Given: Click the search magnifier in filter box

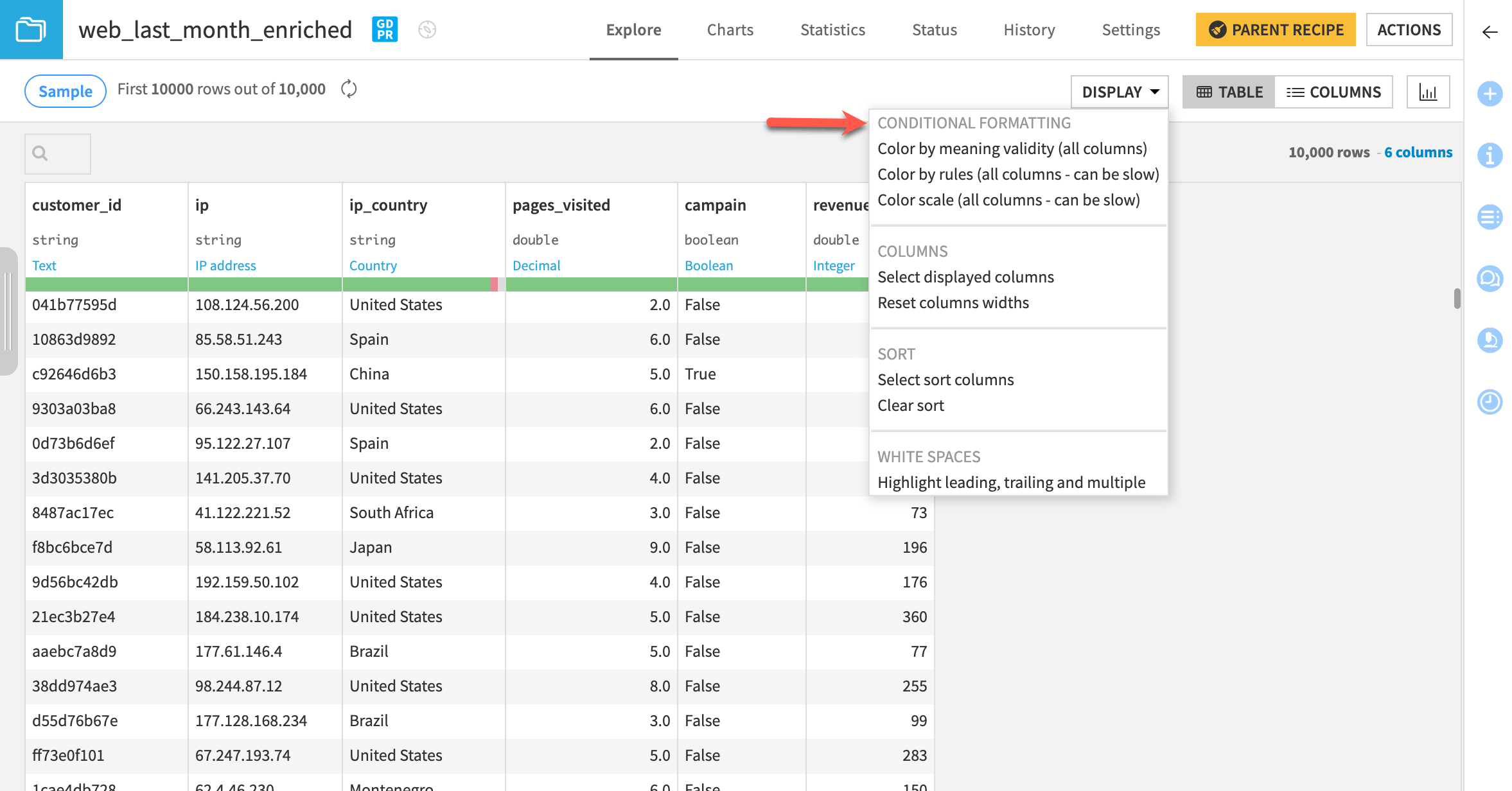Looking at the screenshot, I should pyautogui.click(x=40, y=153).
